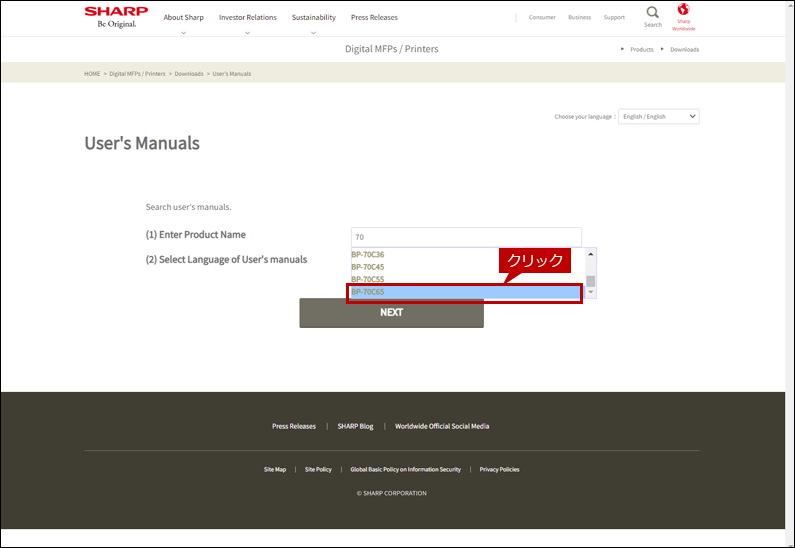Screen dimensions: 795x548
Task: Go to the SHARP Be Original logo
Action: pyautogui.click(x=116, y=17)
